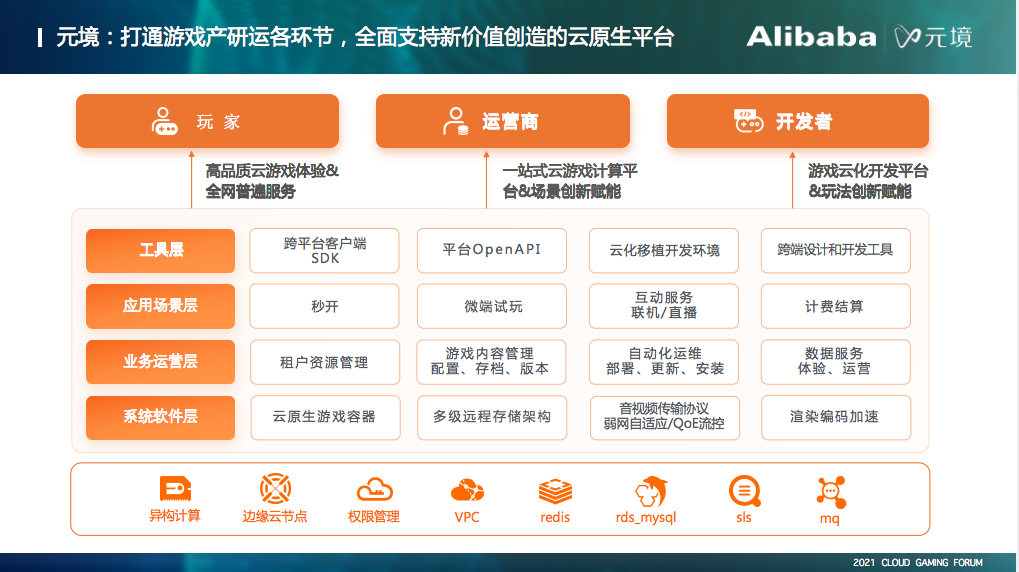Click the 一站式云游戏计算平 text
The image size is (1019, 572).
[x=570, y=171]
